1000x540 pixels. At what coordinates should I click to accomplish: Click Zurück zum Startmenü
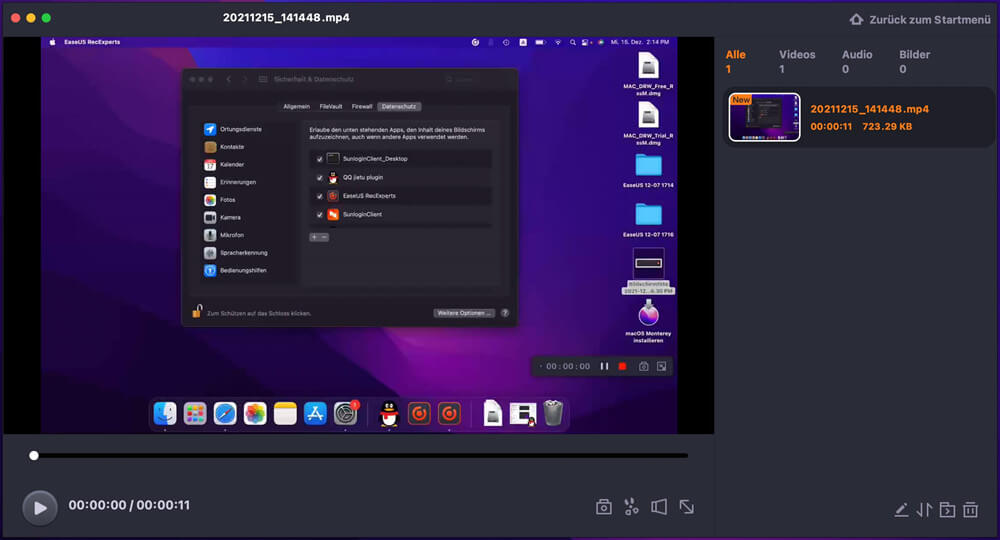[920, 19]
